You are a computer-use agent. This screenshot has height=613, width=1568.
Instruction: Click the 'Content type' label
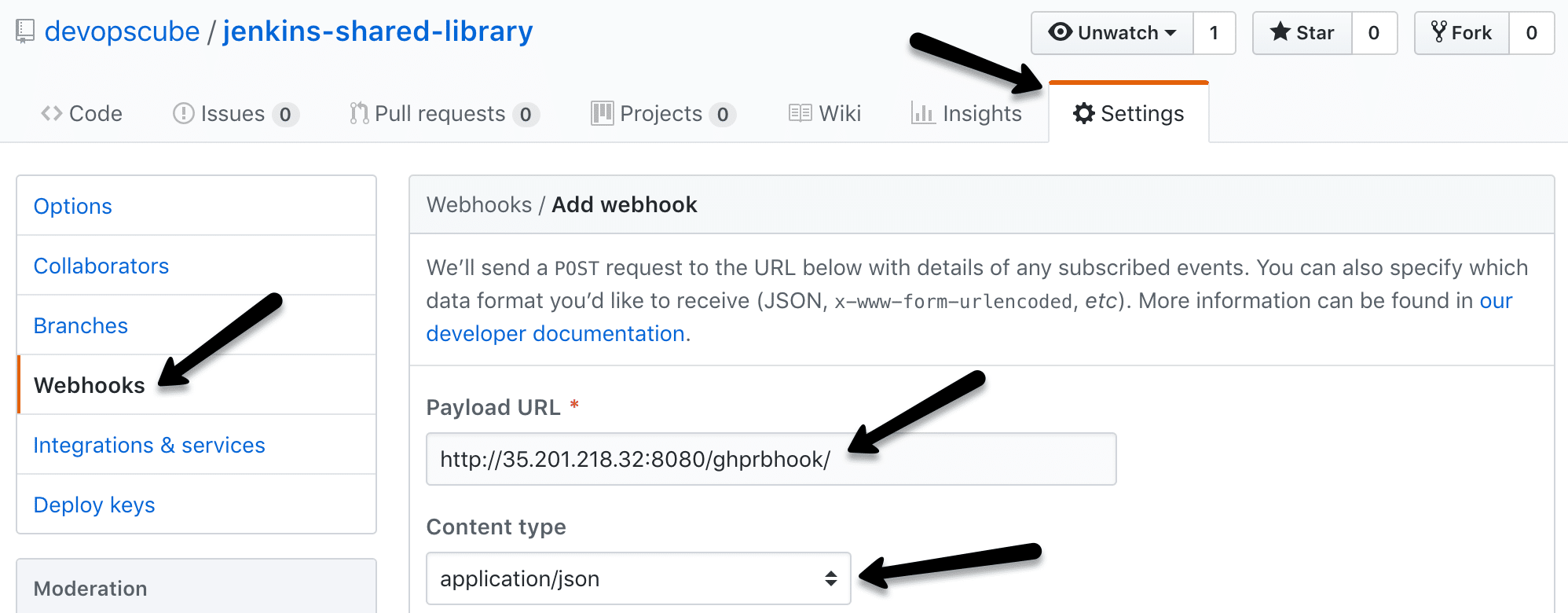(x=496, y=527)
